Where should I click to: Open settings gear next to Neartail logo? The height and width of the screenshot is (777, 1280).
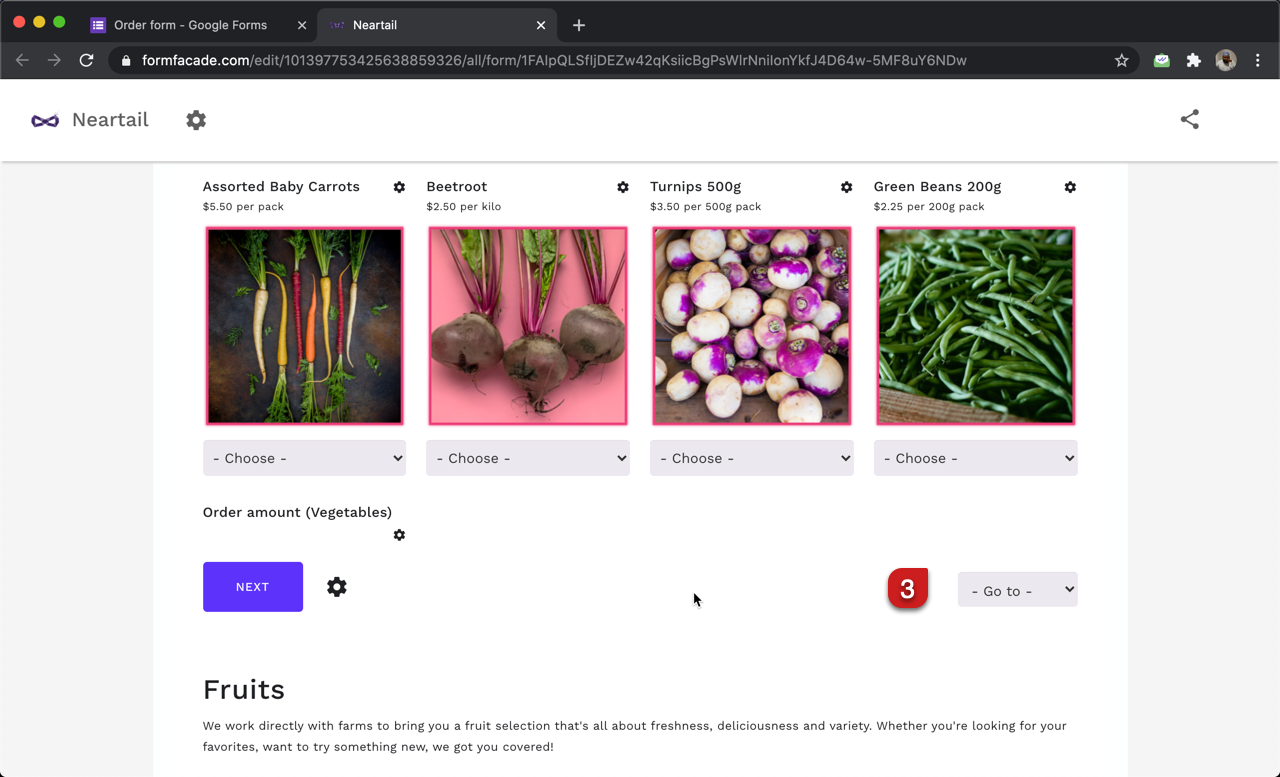tap(196, 120)
